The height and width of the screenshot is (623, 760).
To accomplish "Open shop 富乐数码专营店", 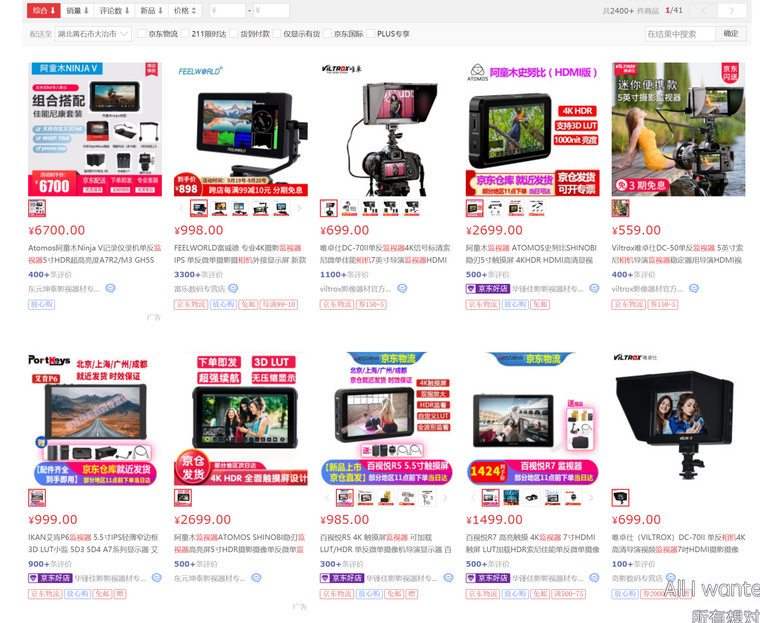I will (x=199, y=289).
